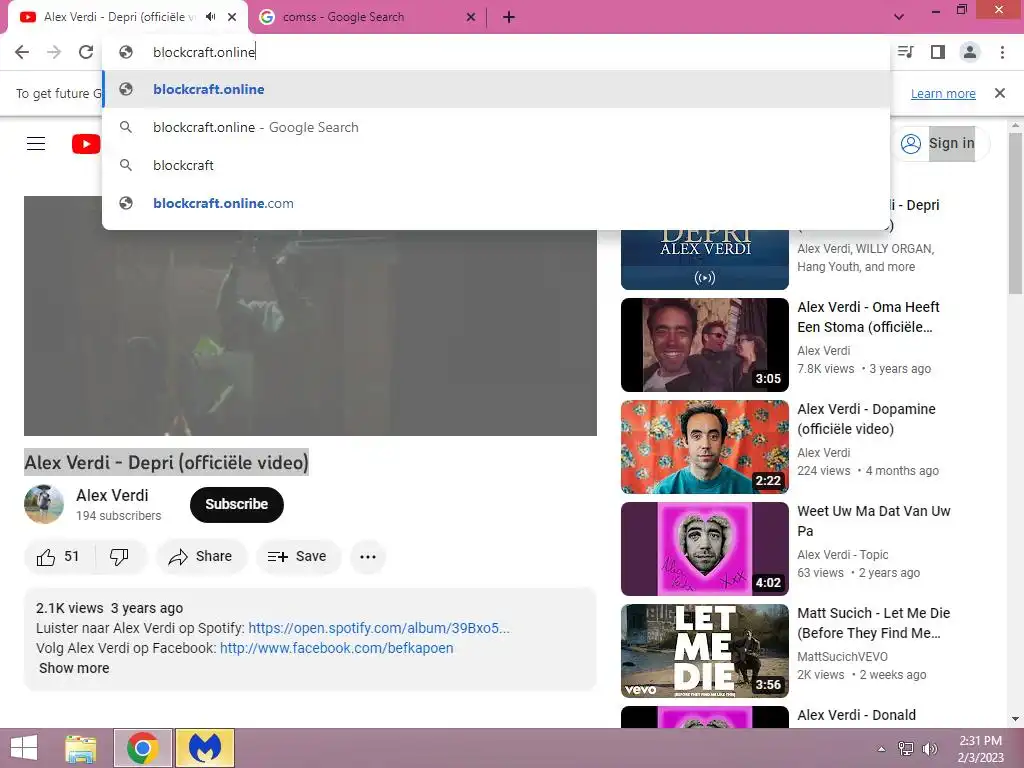
Task: Open the three-dot more actions button
Action: (x=368, y=556)
